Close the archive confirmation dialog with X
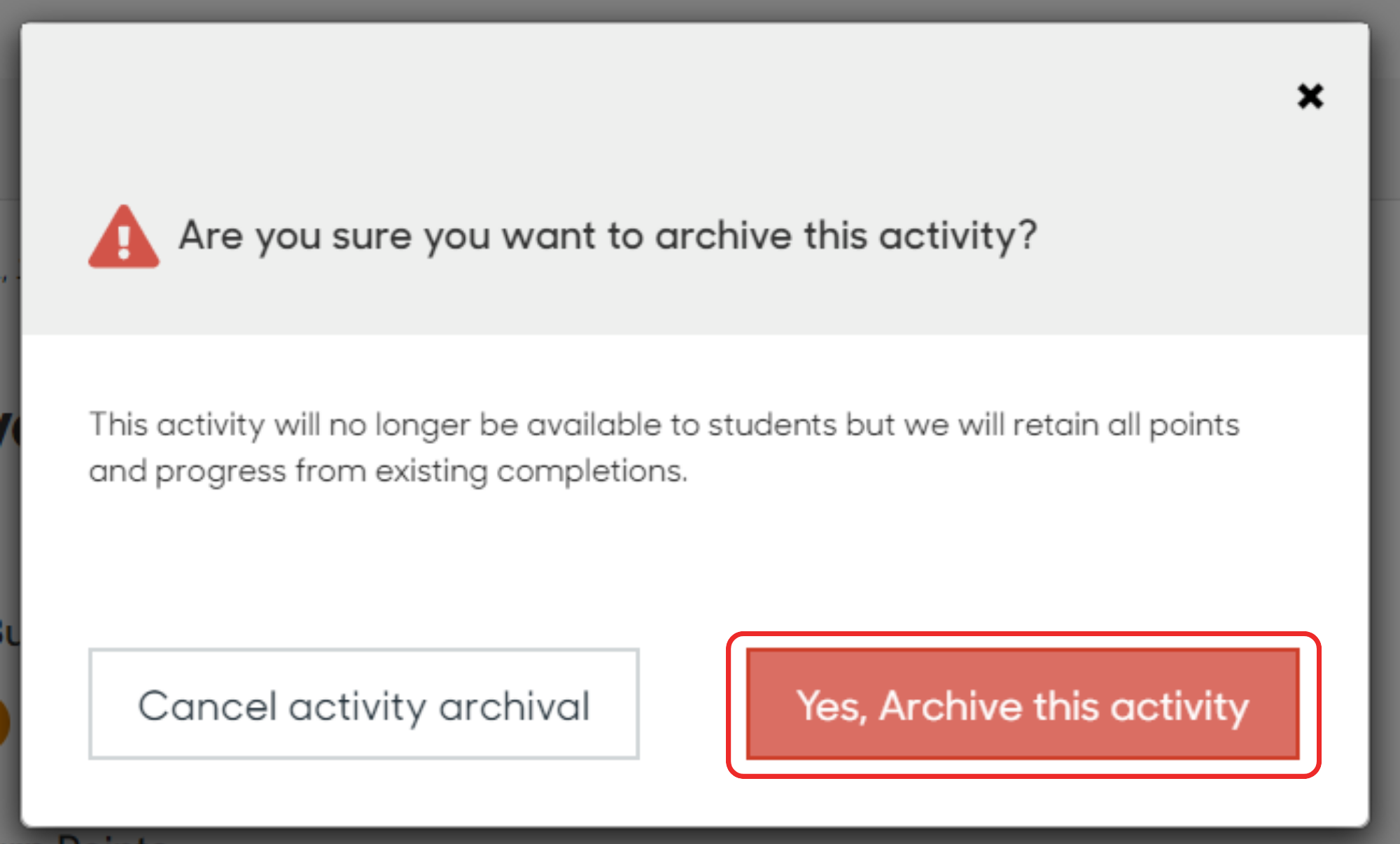The image size is (1400, 844). [1310, 96]
